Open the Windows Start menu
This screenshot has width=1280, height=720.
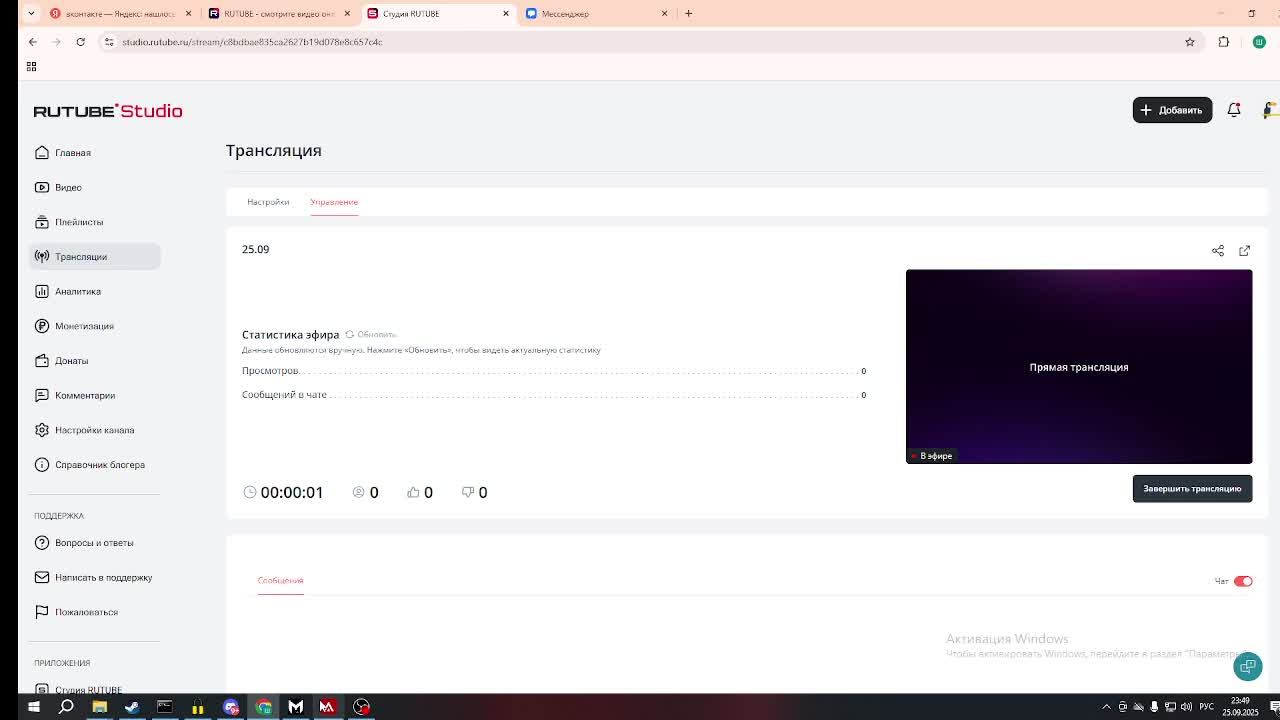point(33,707)
